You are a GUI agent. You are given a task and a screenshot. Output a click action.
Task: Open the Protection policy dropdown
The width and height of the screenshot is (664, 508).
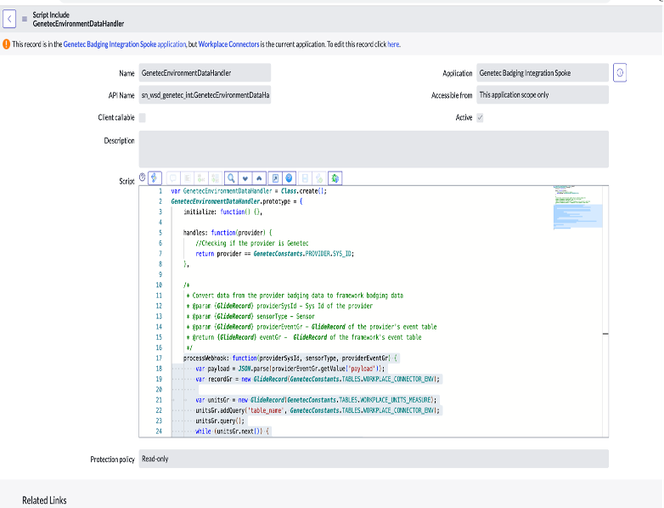click(373, 459)
